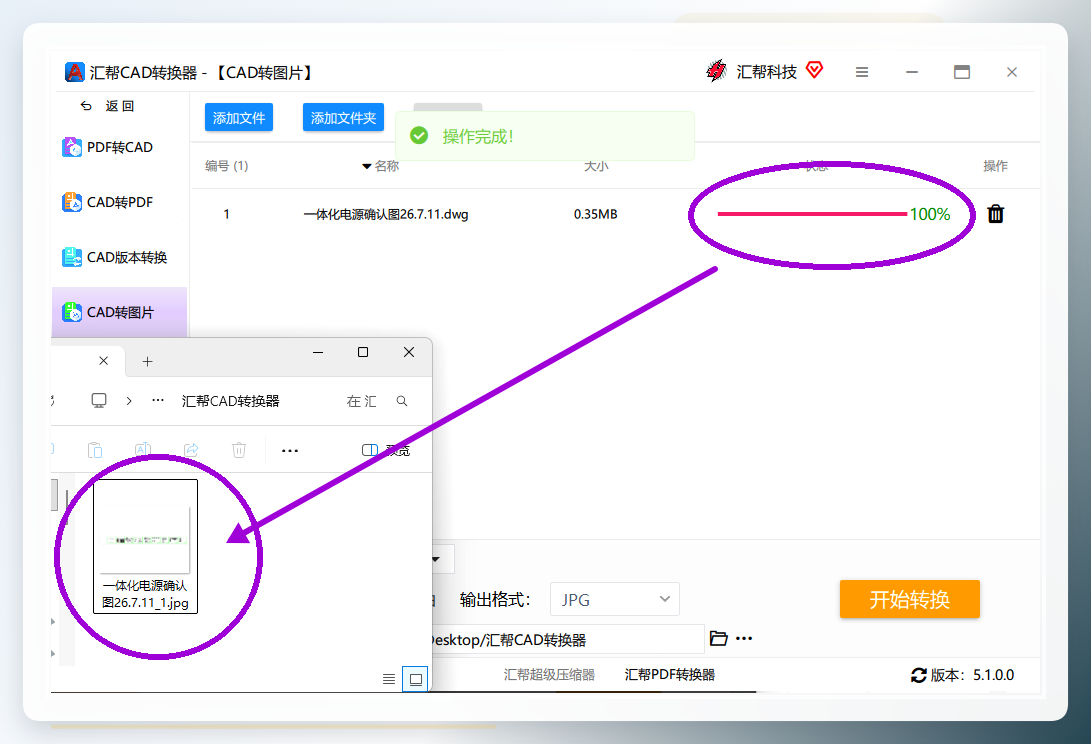Click the refresh version icon

click(918, 675)
